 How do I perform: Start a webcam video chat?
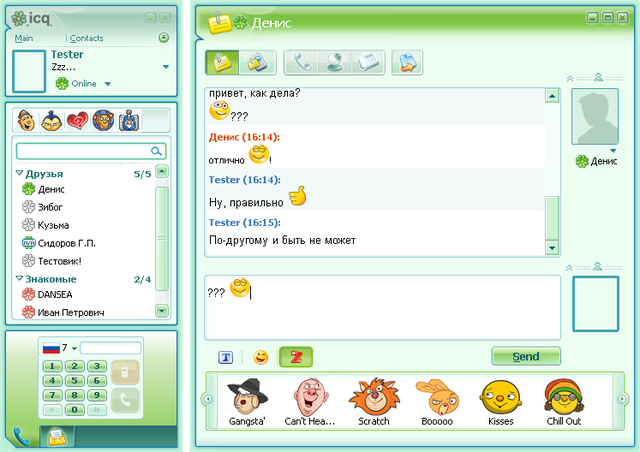tap(334, 63)
